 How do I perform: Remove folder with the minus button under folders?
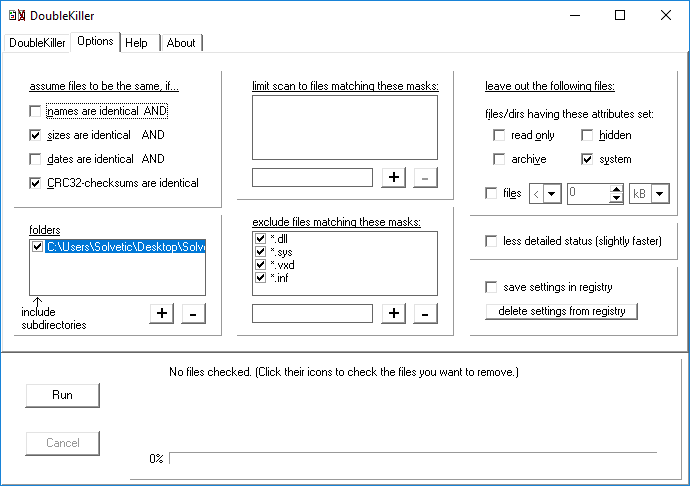point(193,313)
